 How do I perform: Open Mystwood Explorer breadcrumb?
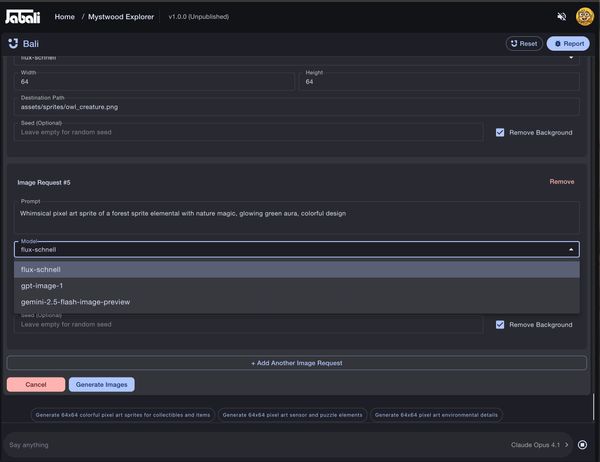point(120,17)
